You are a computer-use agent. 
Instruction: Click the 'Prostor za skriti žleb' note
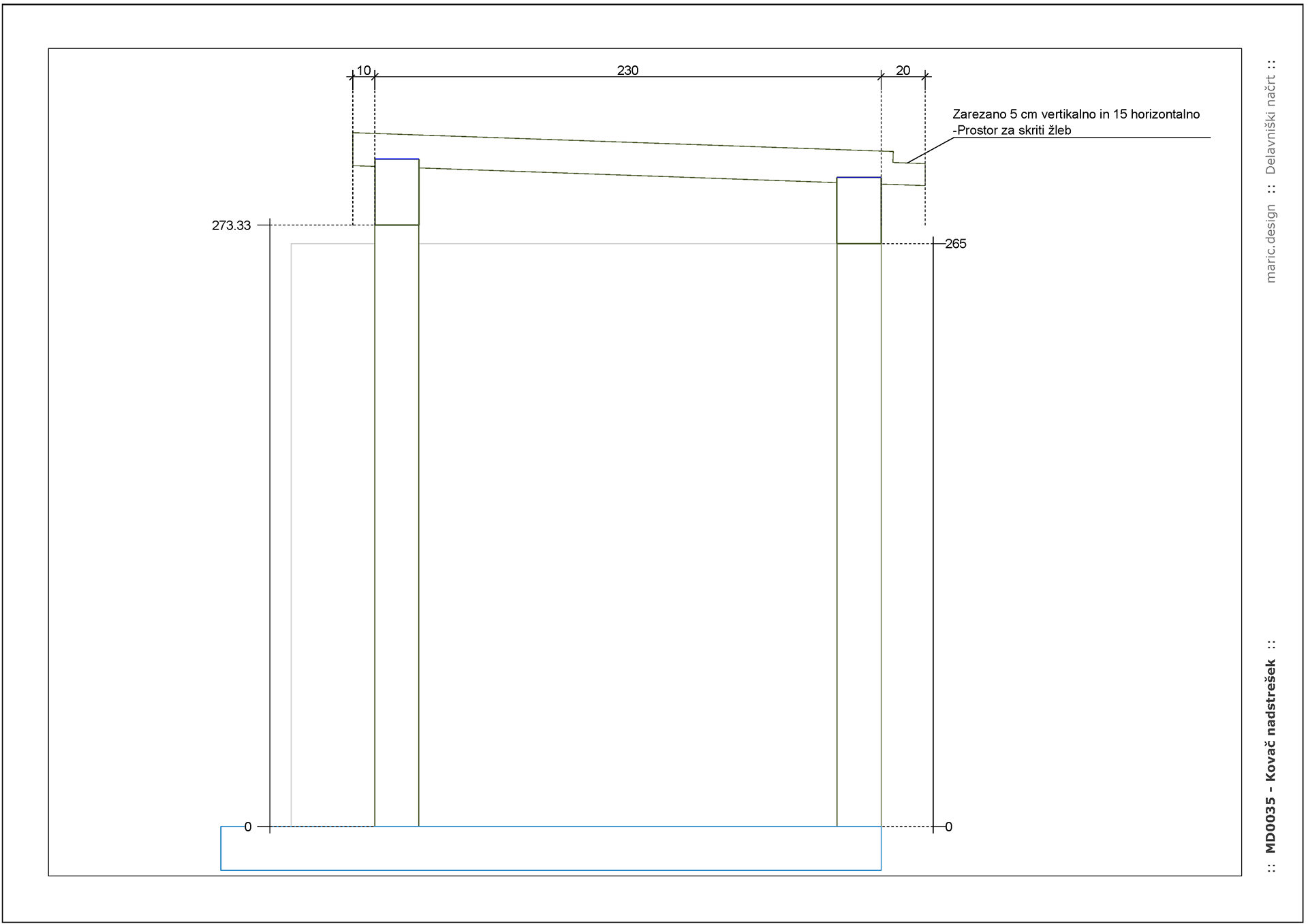click(x=1012, y=130)
